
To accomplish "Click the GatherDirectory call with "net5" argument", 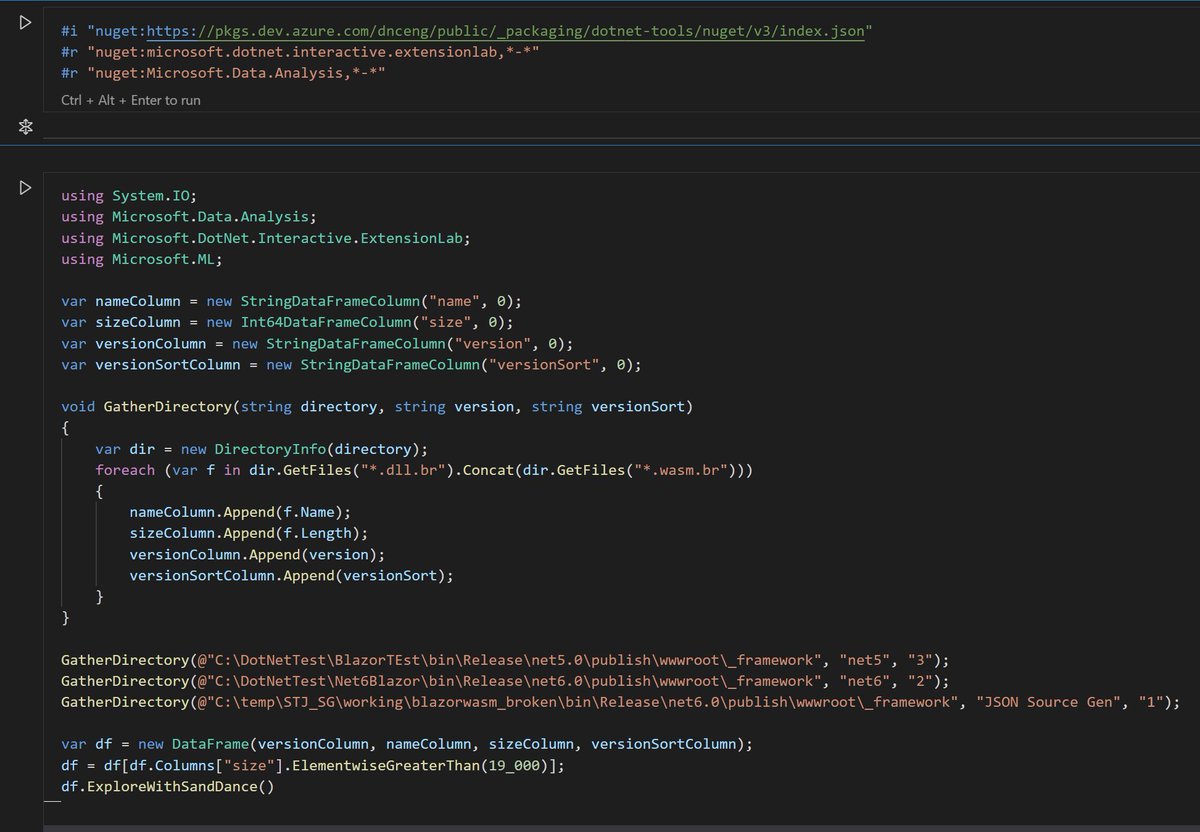I will point(504,660).
